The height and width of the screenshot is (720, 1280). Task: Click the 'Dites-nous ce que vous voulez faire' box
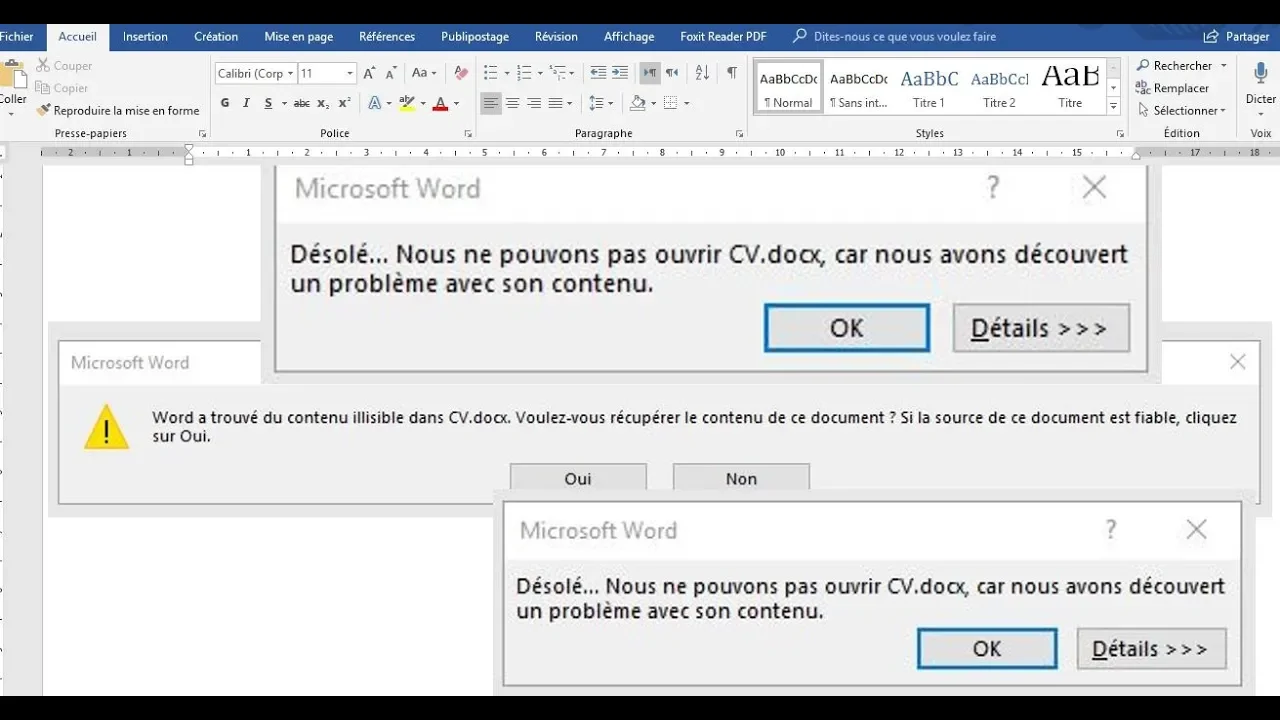pyautogui.click(x=895, y=36)
